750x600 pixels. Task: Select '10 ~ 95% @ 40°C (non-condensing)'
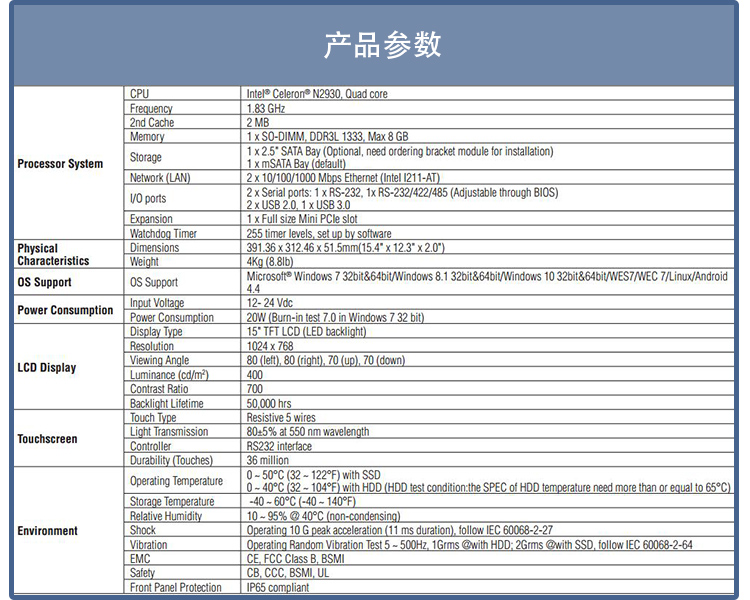[324, 516]
